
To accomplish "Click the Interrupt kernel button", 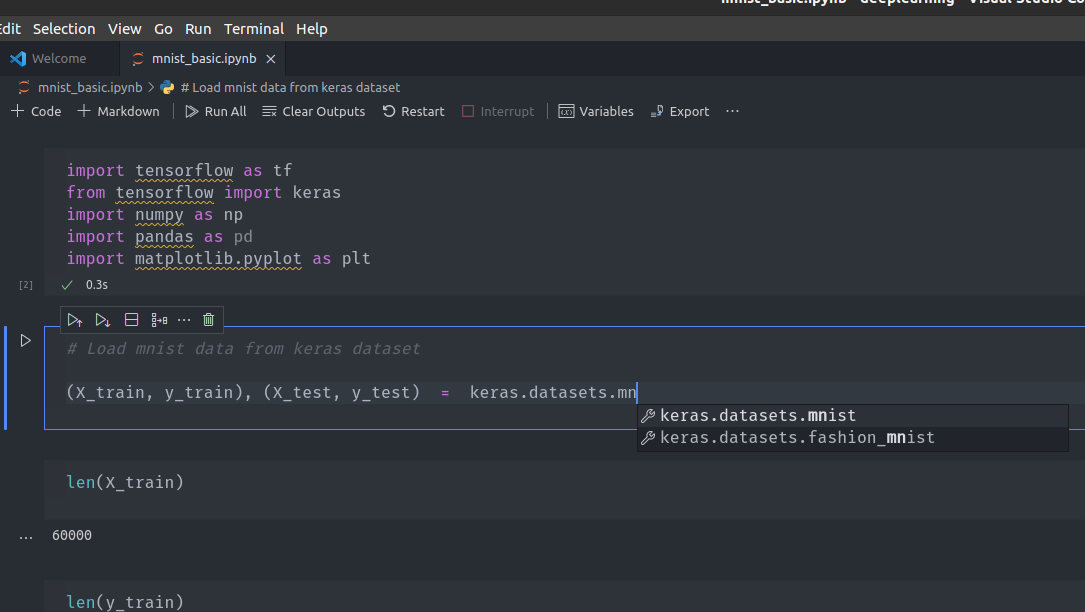I will 498,111.
